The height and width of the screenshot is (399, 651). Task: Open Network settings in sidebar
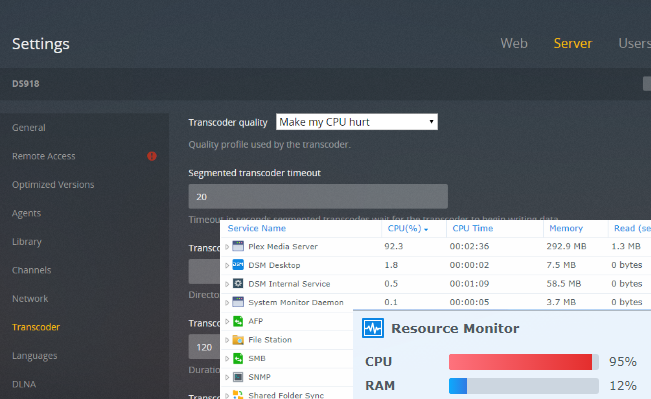point(30,299)
